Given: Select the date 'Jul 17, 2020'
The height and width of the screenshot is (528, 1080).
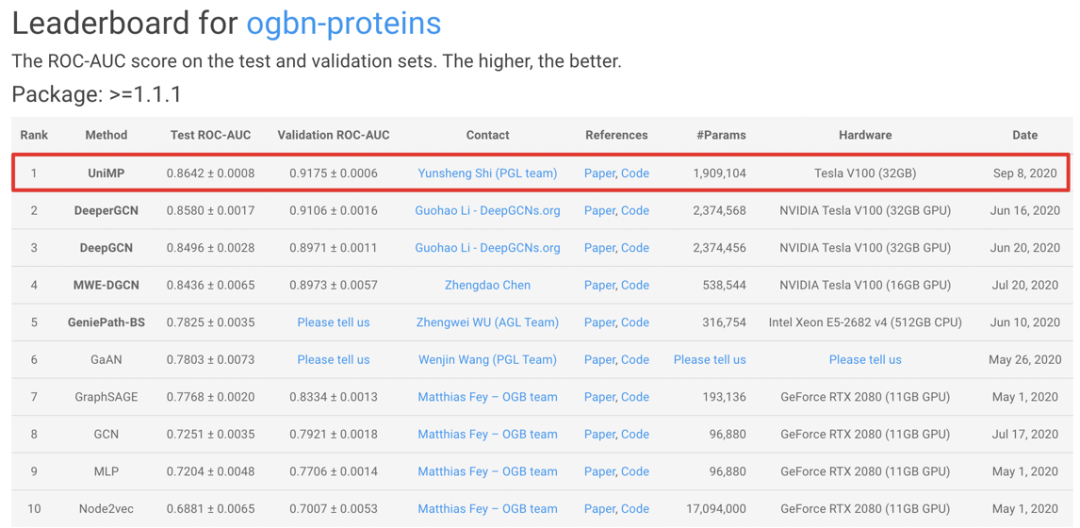Looking at the screenshot, I should click(1024, 434).
